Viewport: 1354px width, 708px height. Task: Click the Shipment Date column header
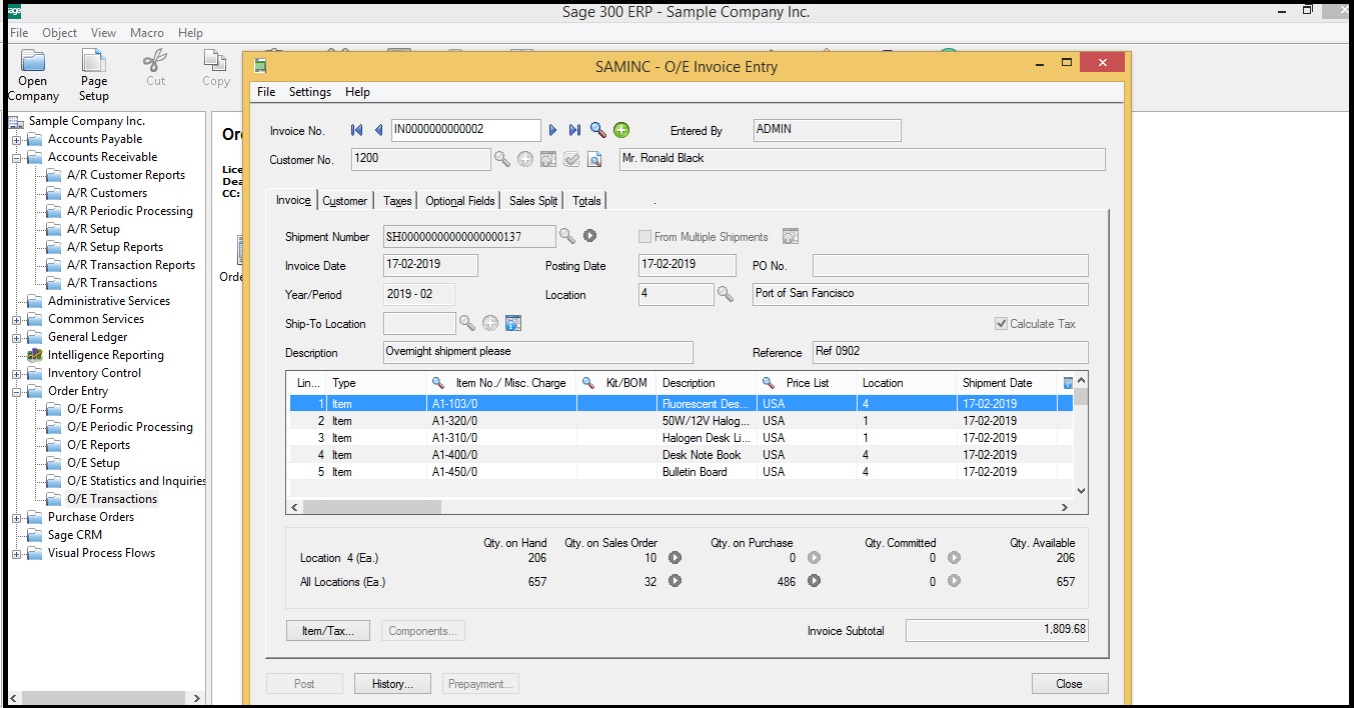click(x=1007, y=383)
